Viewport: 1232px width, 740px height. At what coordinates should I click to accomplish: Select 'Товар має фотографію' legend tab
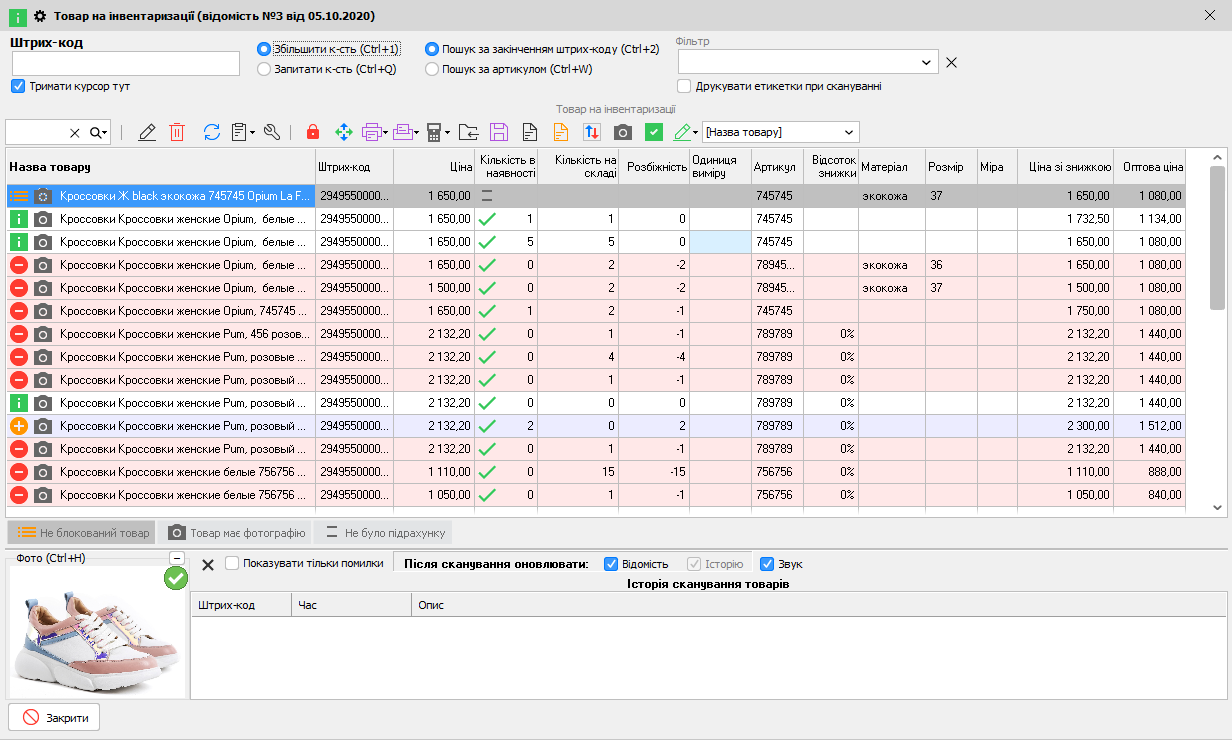(x=236, y=533)
